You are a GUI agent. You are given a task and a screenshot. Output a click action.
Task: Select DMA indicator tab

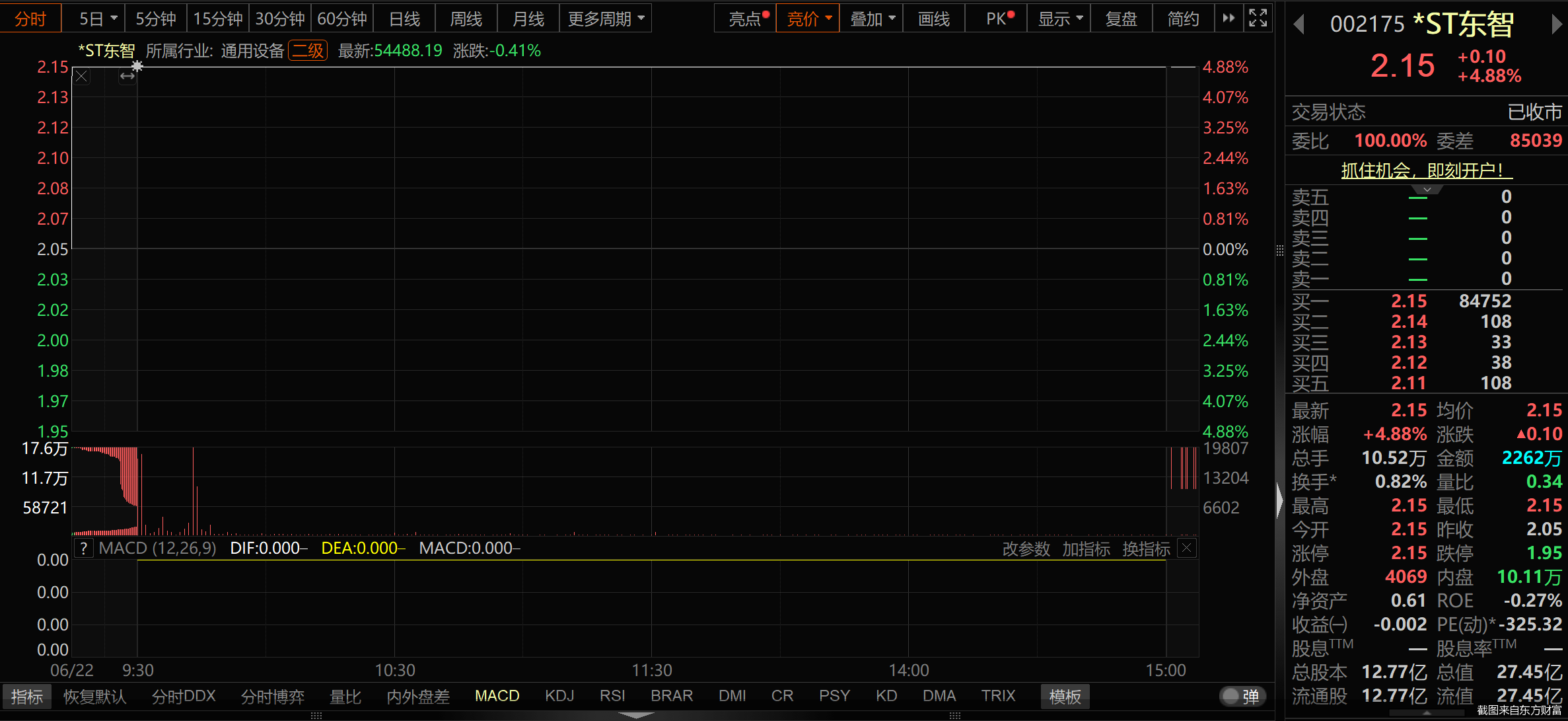point(939,696)
